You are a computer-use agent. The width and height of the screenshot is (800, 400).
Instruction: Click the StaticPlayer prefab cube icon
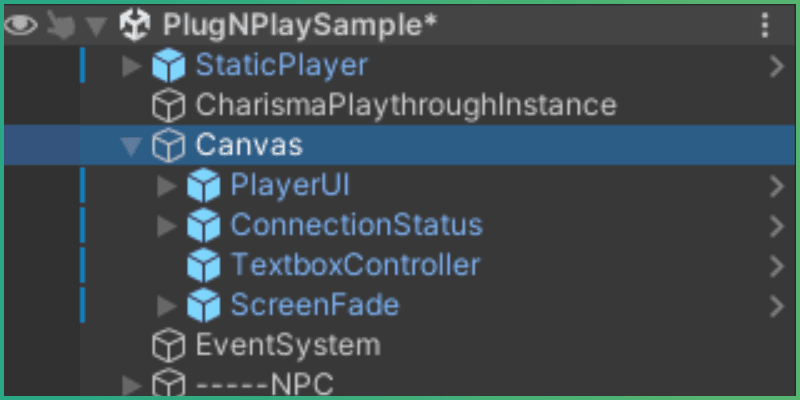[x=168, y=66]
